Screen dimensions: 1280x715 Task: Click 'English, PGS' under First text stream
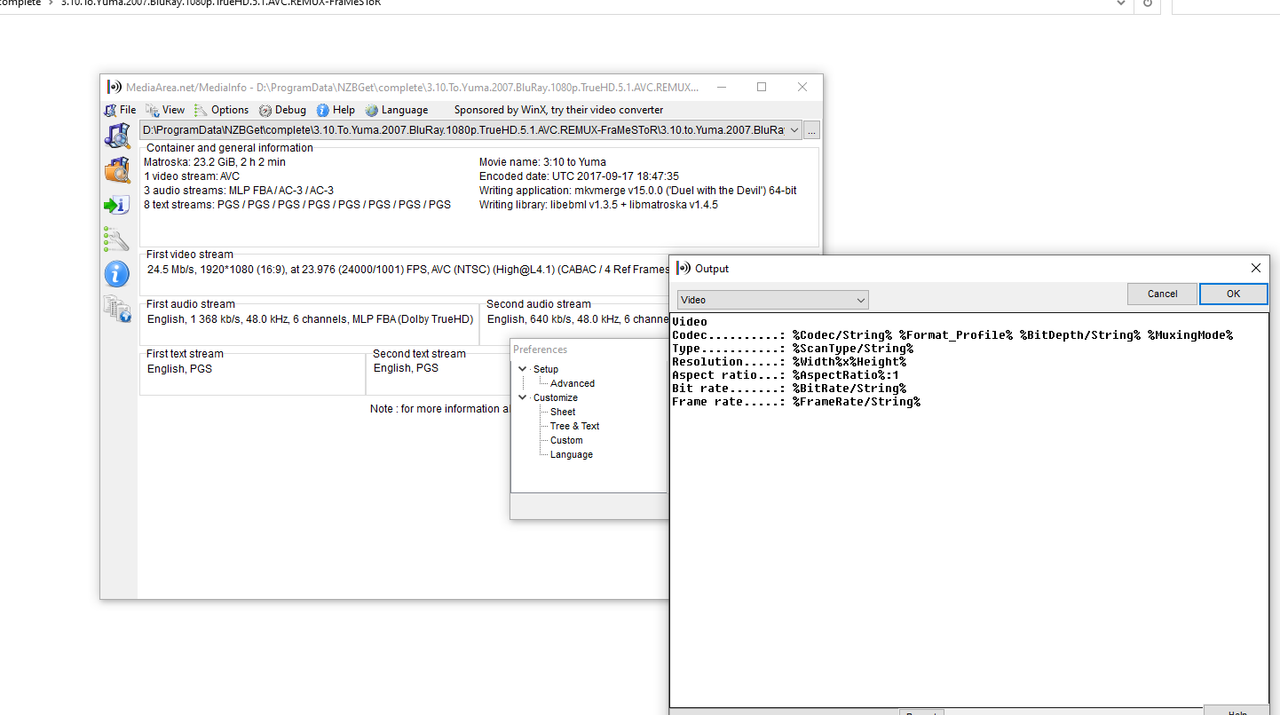180,369
